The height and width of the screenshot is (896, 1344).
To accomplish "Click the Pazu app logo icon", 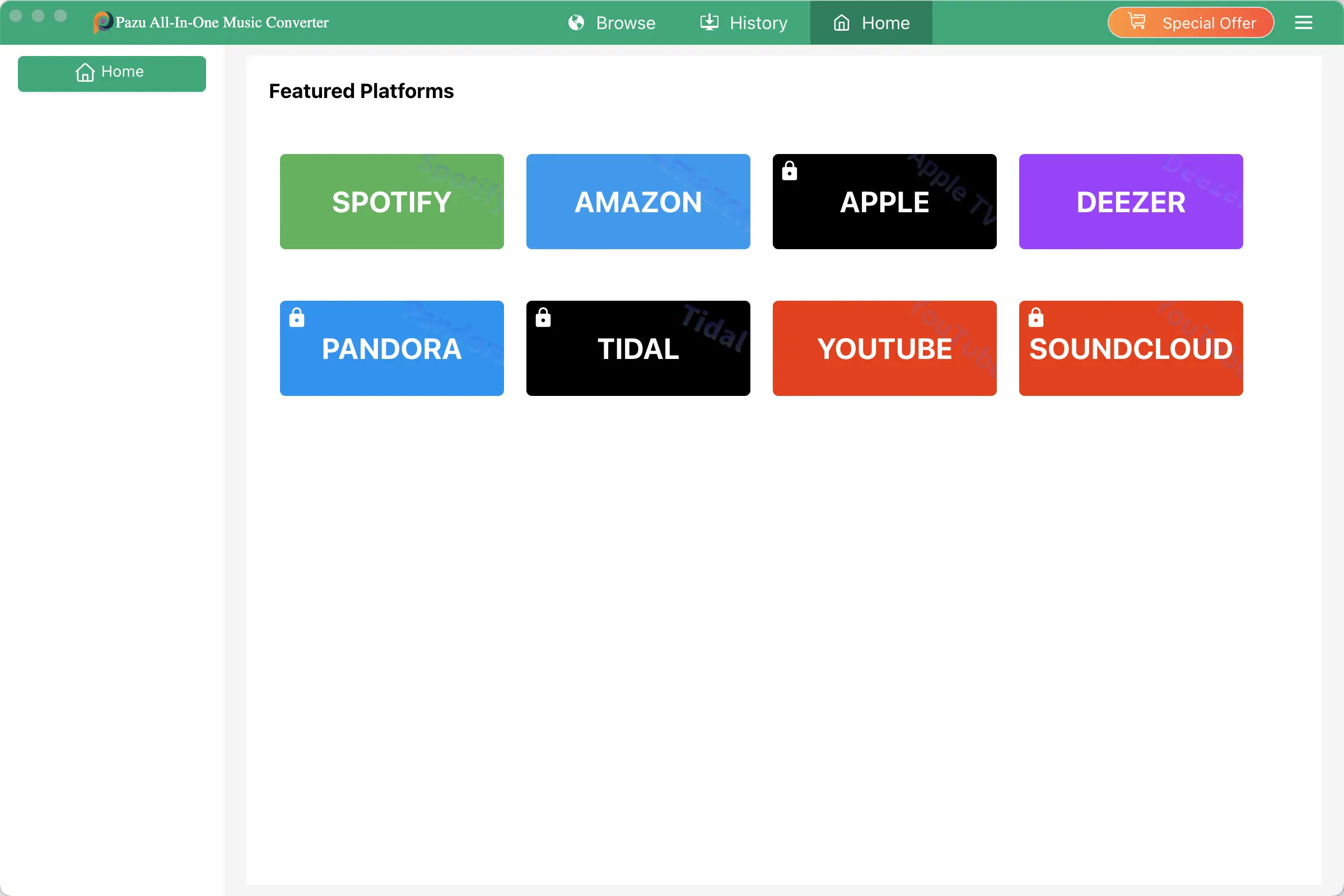I will click(103, 22).
